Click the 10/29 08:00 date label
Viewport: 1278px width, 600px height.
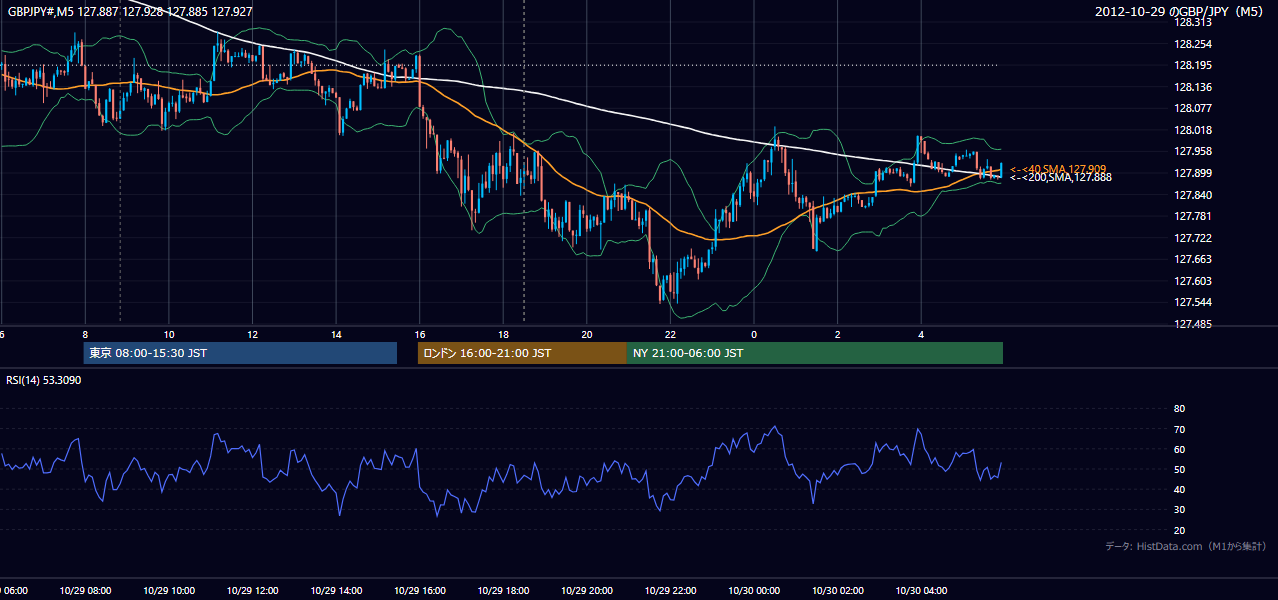[85, 590]
